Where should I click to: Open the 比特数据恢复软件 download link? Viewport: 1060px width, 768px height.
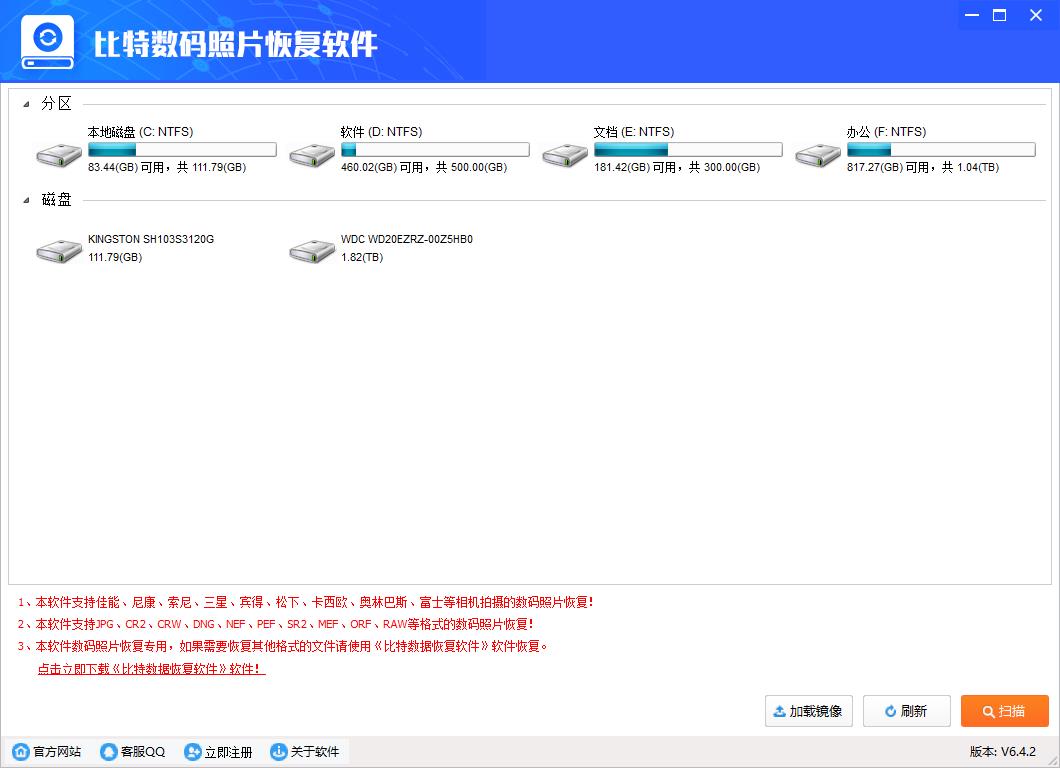coord(151,669)
